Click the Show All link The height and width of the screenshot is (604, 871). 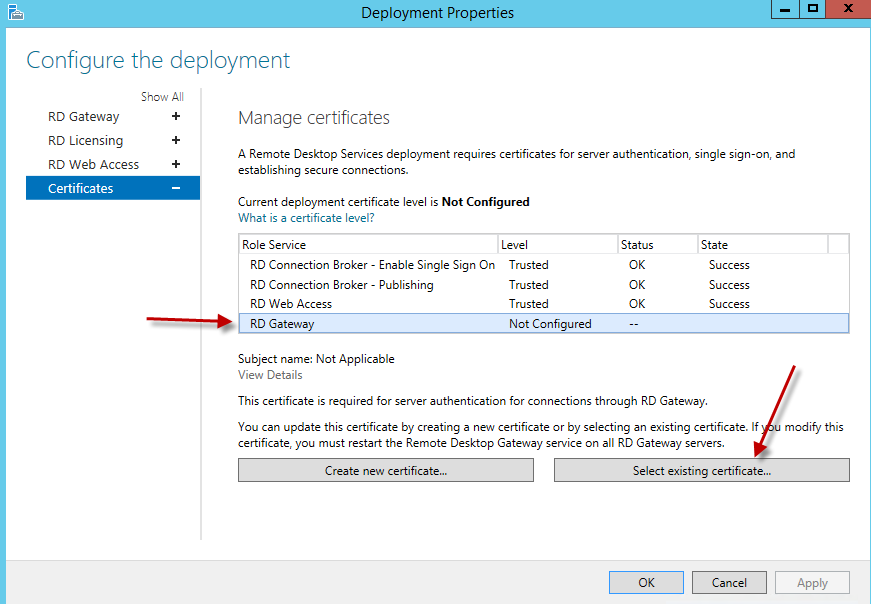pyautogui.click(x=162, y=97)
